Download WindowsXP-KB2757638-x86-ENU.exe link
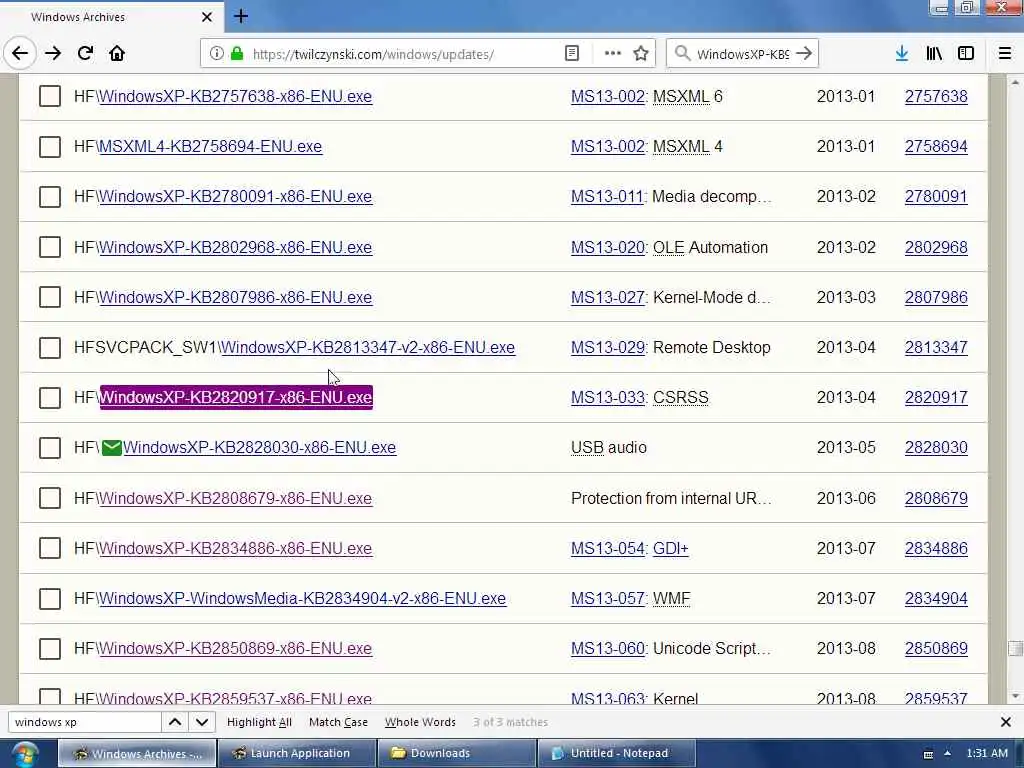Viewport: 1024px width, 768px height. tap(235, 96)
